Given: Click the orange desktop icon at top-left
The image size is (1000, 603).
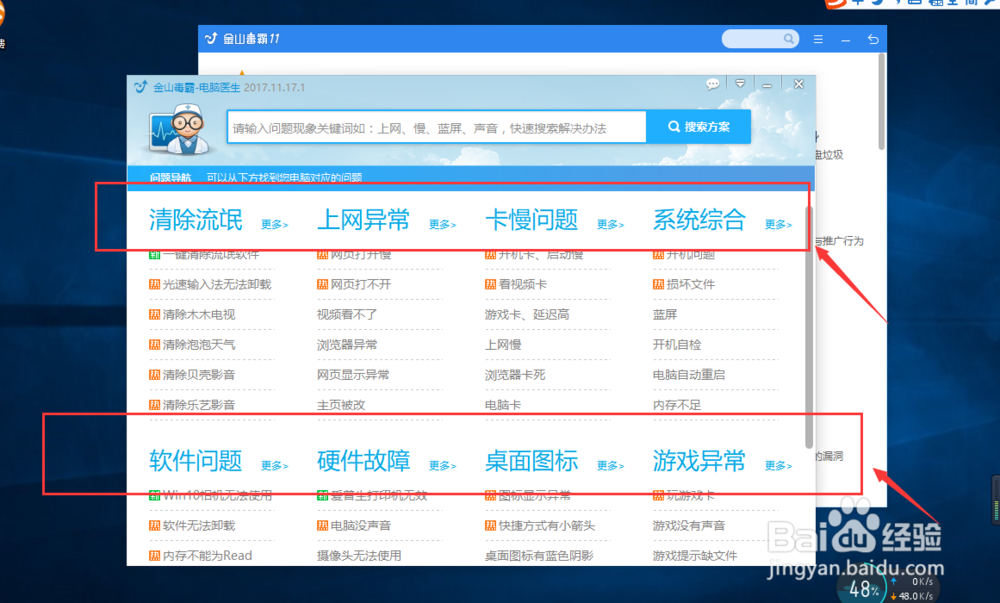Looking at the screenshot, I should click(2, 14).
